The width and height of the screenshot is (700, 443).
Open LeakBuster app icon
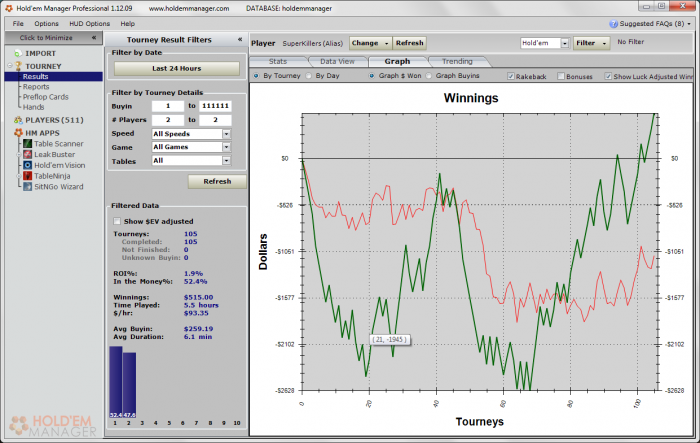coord(28,155)
